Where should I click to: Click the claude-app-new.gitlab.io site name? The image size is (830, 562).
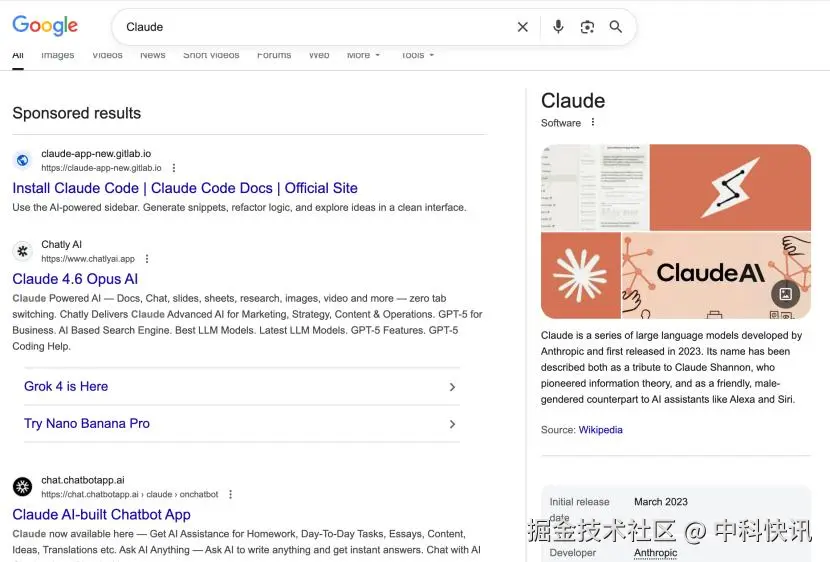[96, 153]
